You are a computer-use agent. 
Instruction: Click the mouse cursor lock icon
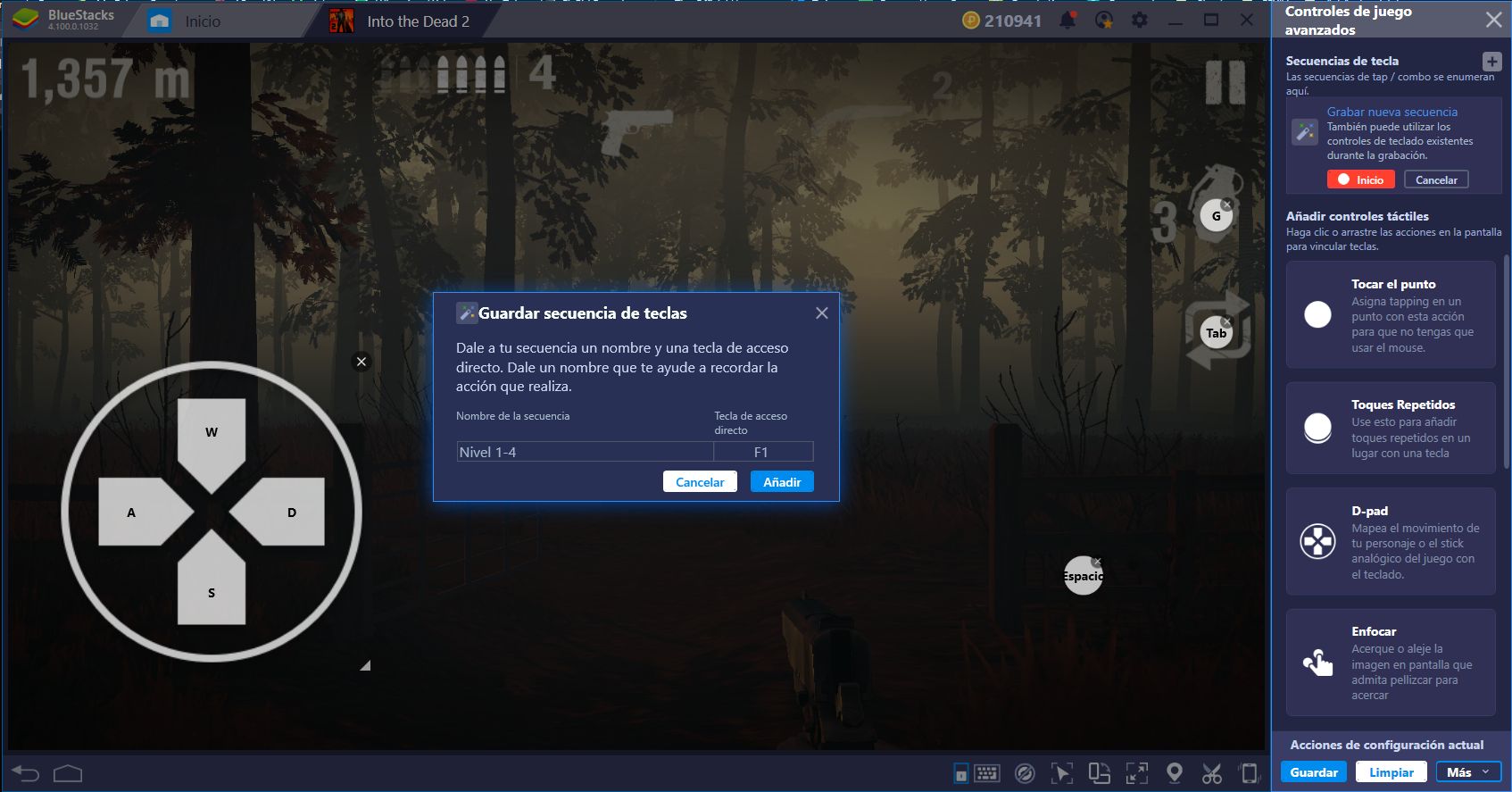[1062, 773]
